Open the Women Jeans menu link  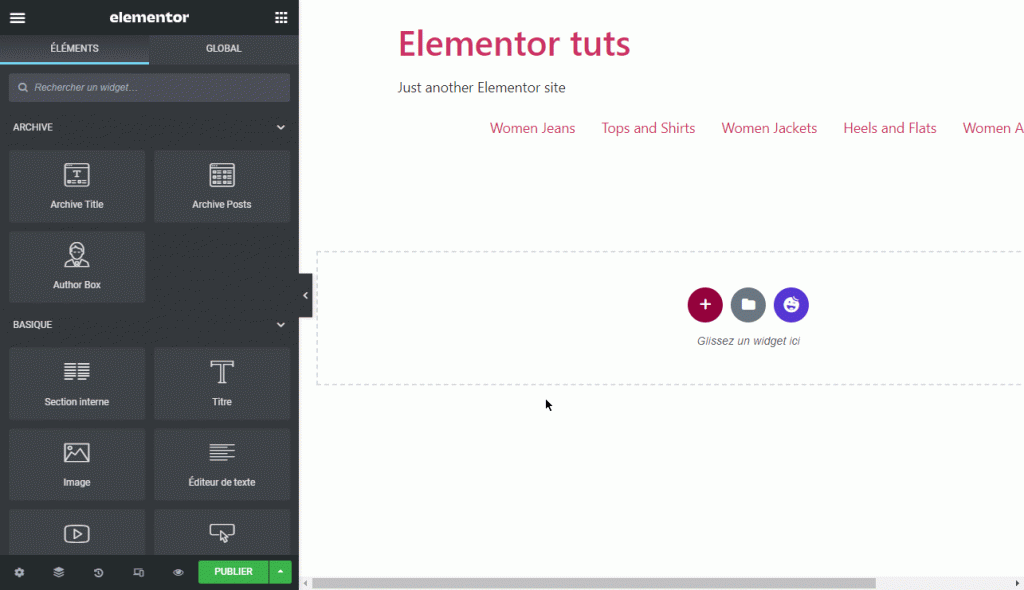(x=532, y=128)
